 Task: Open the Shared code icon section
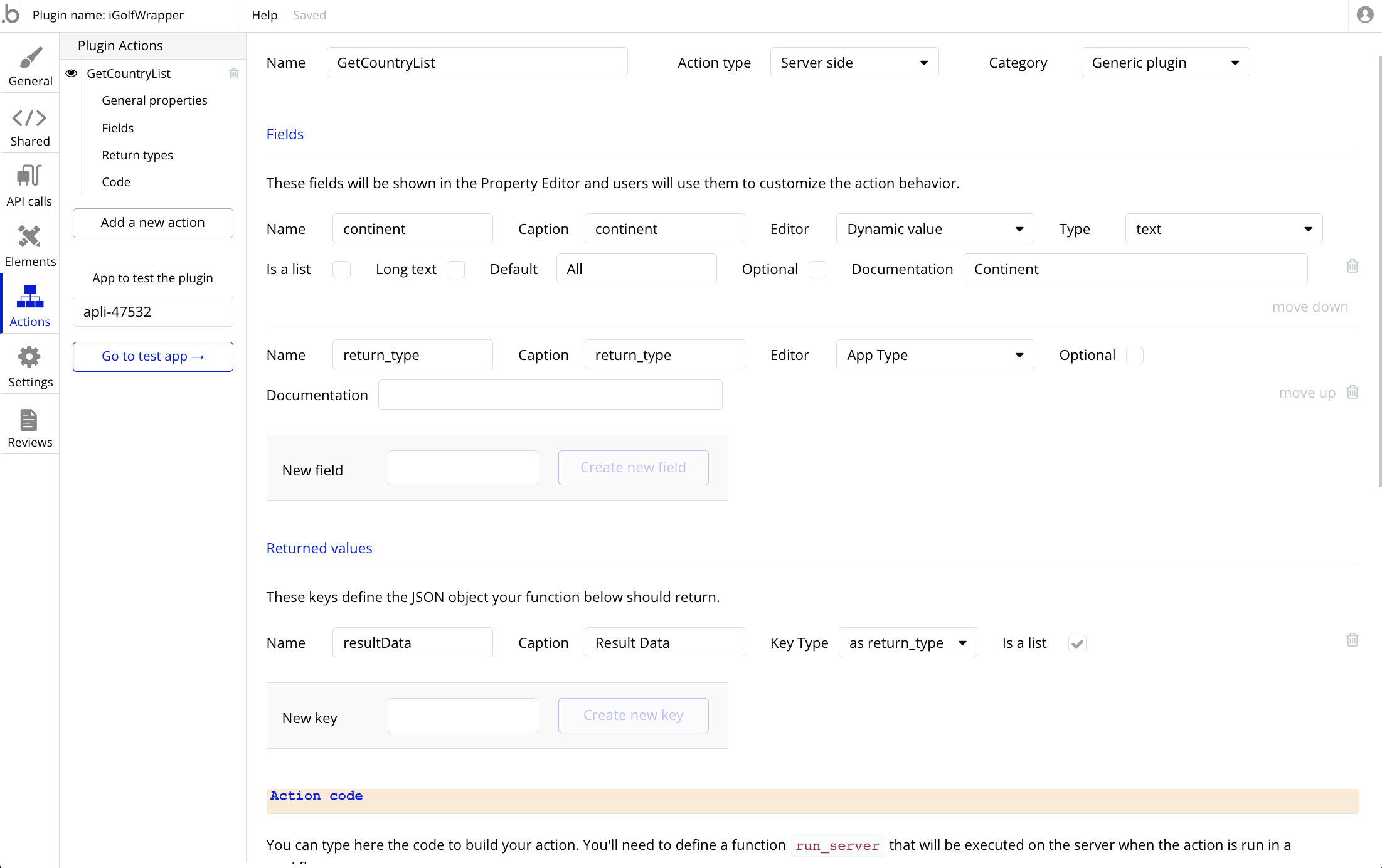pos(29,118)
